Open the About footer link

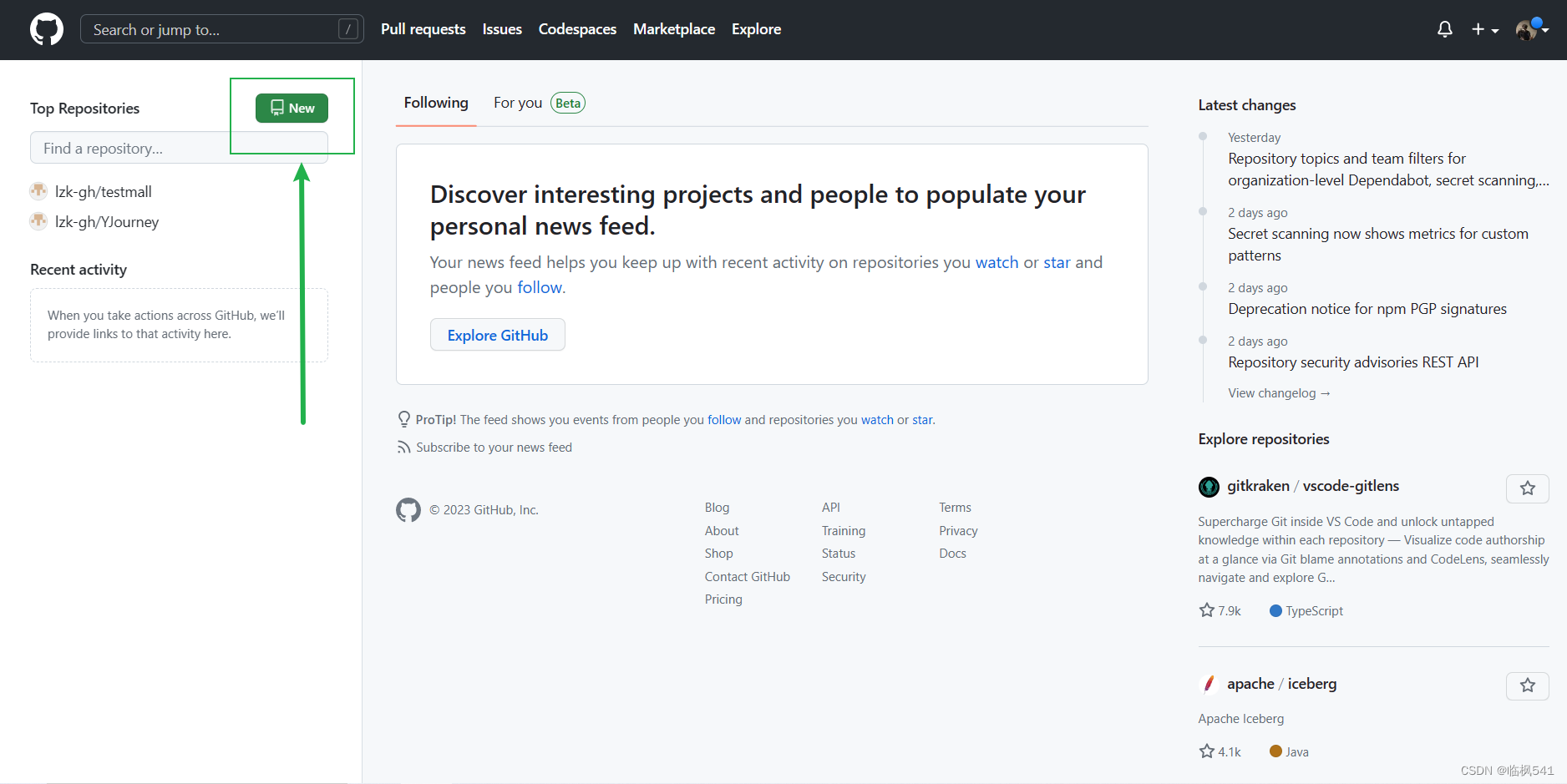[722, 531]
